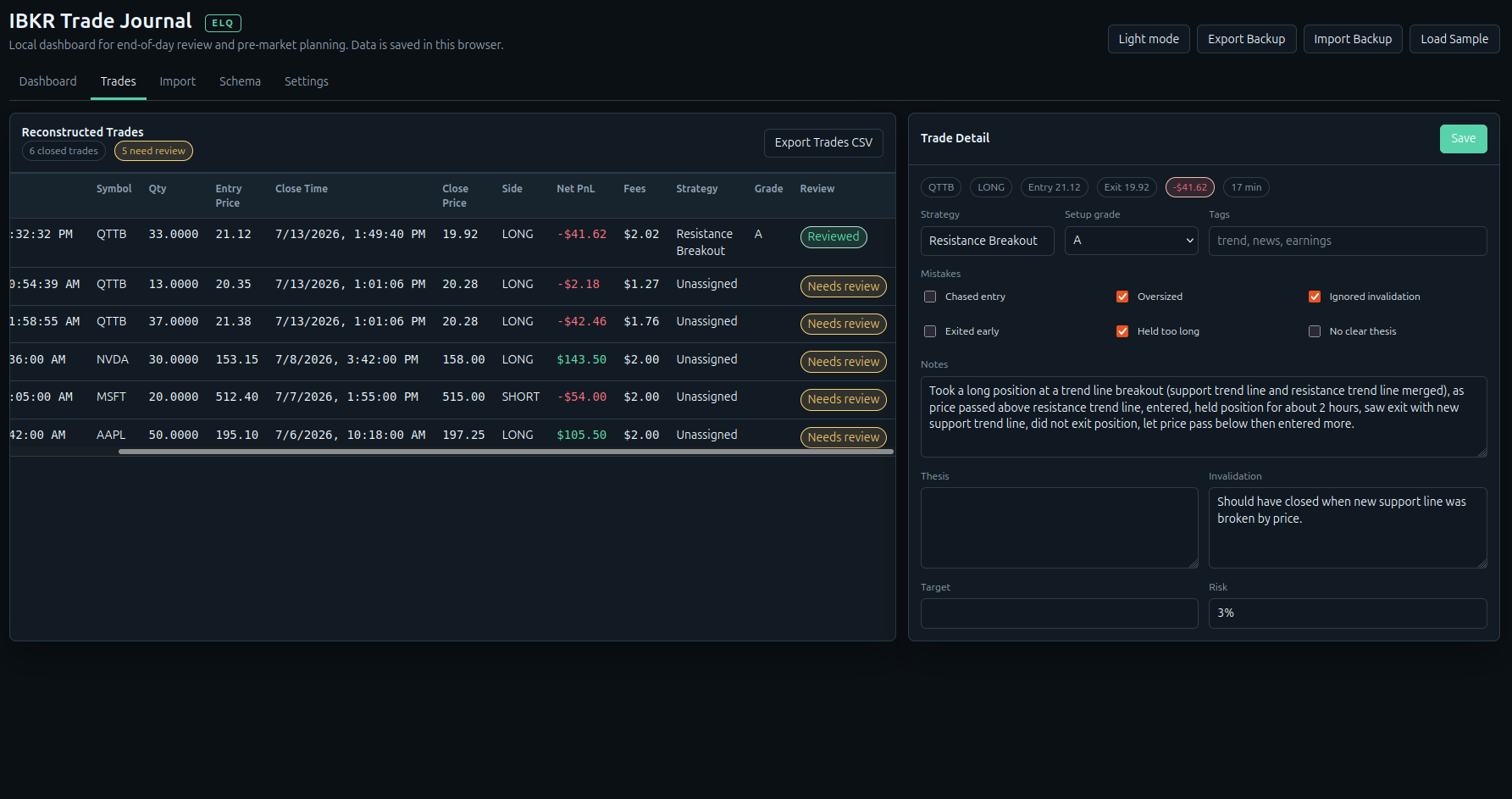Uncheck Ignored invalidation checkbox
This screenshot has width=1512, height=799.
point(1315,297)
